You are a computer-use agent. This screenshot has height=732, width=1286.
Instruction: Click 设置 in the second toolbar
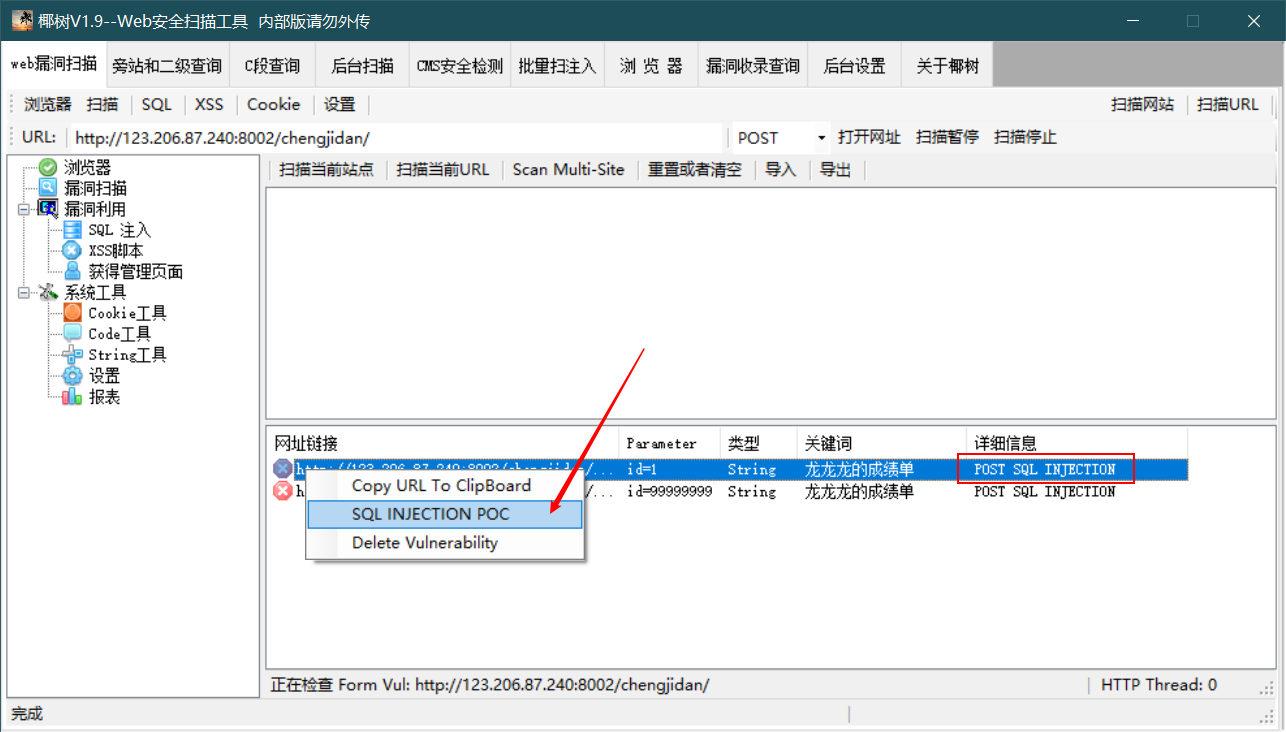(x=340, y=104)
